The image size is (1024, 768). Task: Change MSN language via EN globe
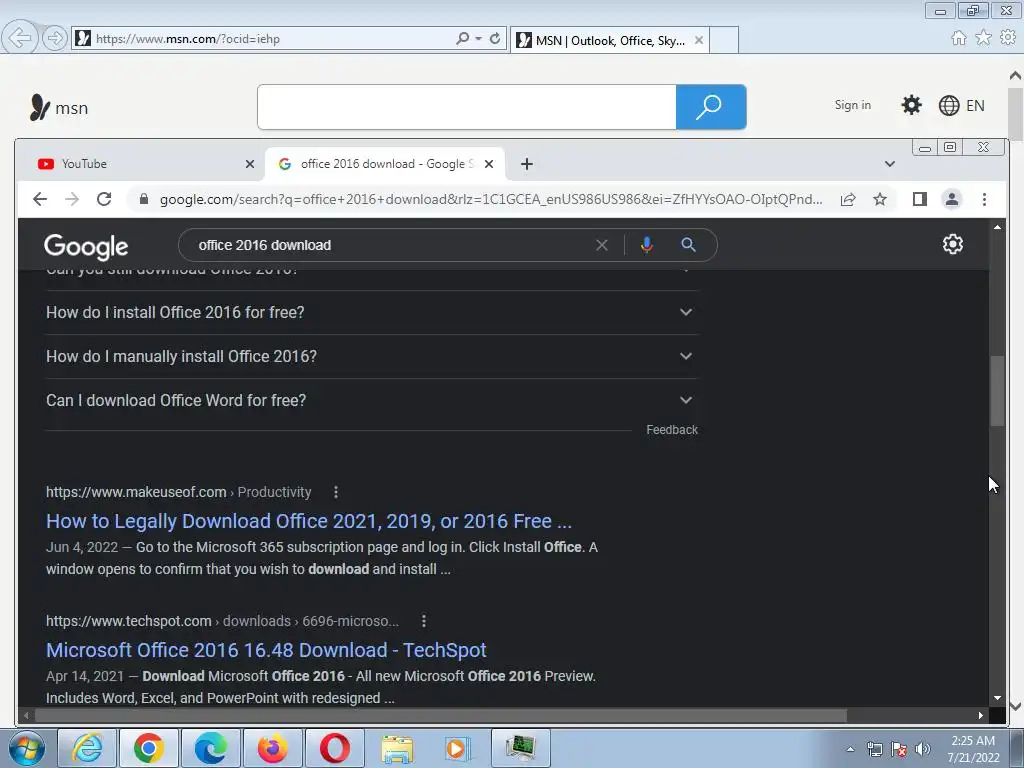(x=961, y=106)
